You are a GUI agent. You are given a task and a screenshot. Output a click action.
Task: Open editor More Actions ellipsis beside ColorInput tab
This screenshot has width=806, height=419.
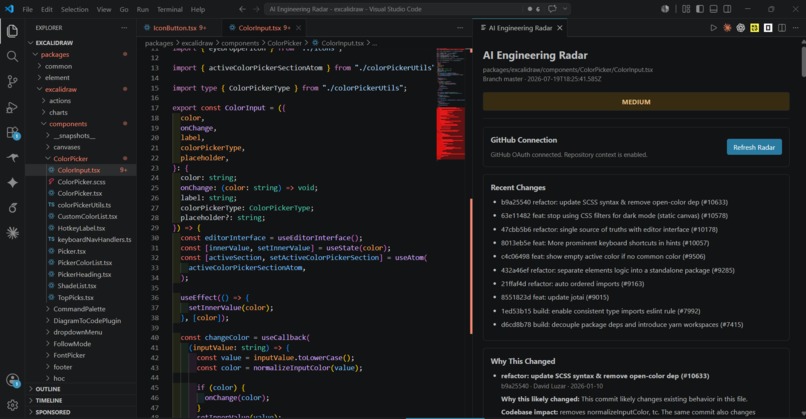(460, 28)
